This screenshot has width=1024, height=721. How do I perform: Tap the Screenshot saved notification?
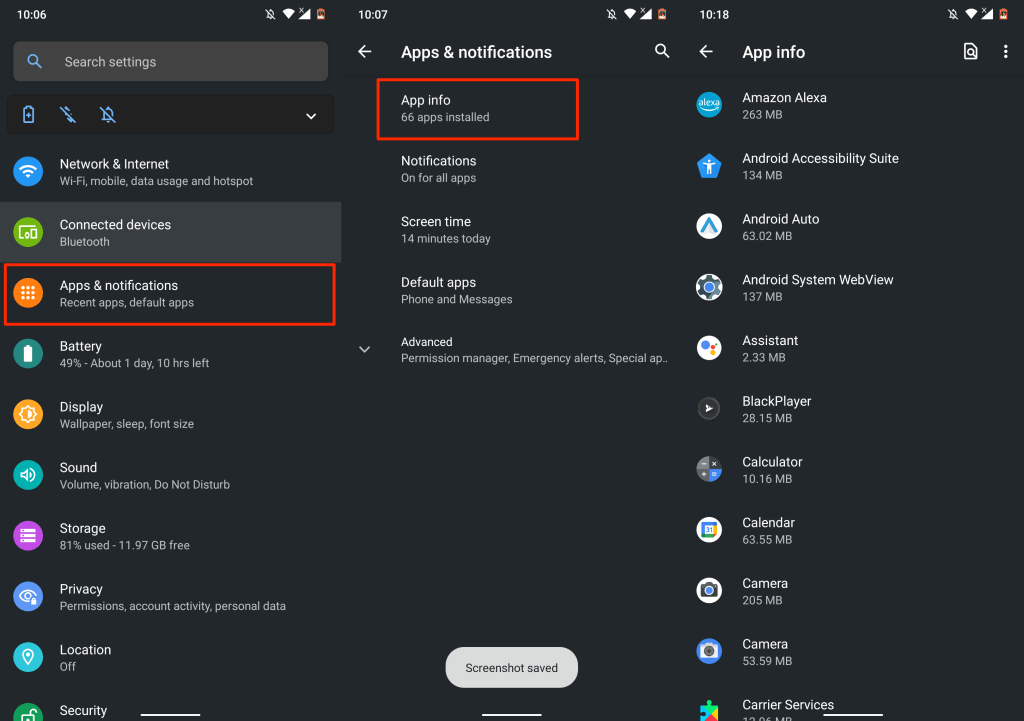coord(511,667)
